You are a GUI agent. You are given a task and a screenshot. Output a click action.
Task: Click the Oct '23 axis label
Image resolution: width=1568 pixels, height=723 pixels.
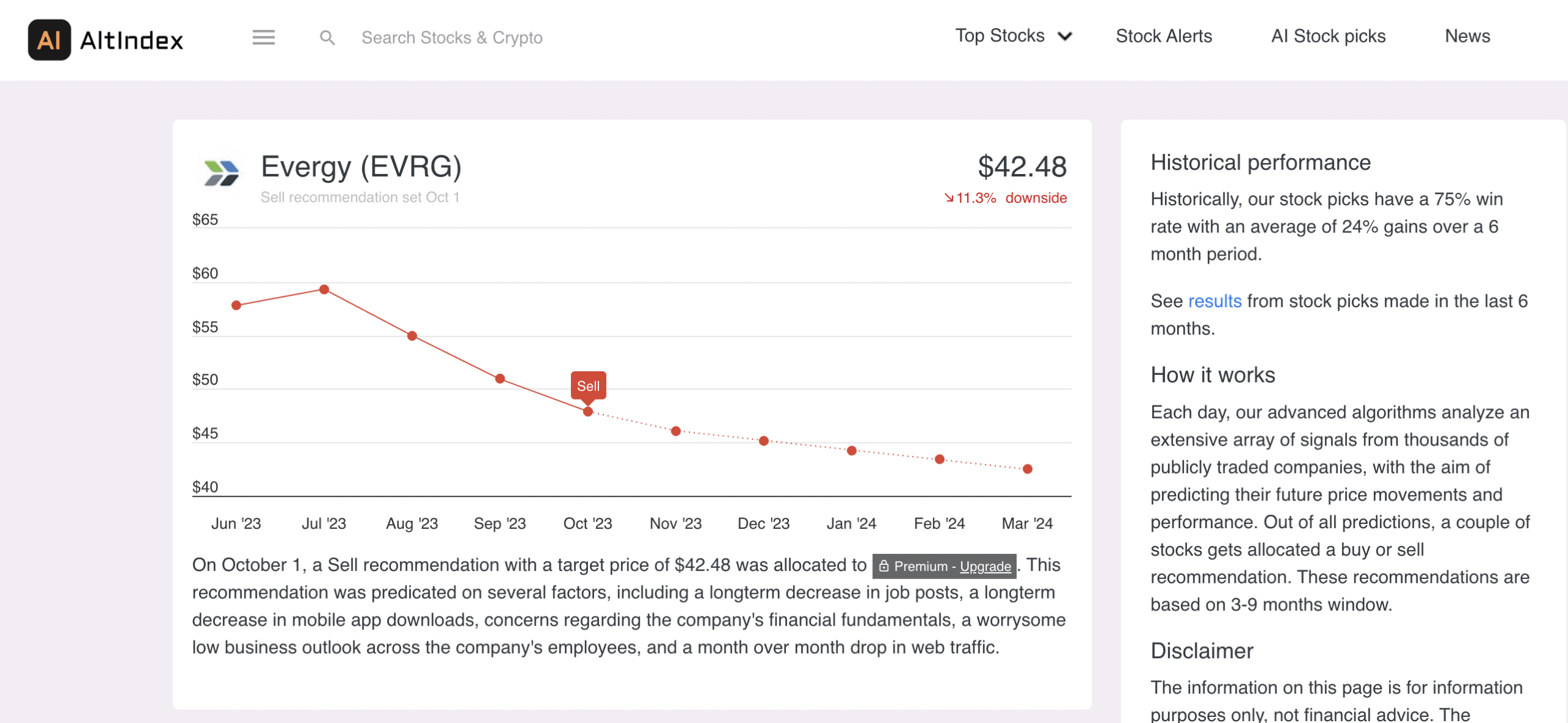click(587, 523)
